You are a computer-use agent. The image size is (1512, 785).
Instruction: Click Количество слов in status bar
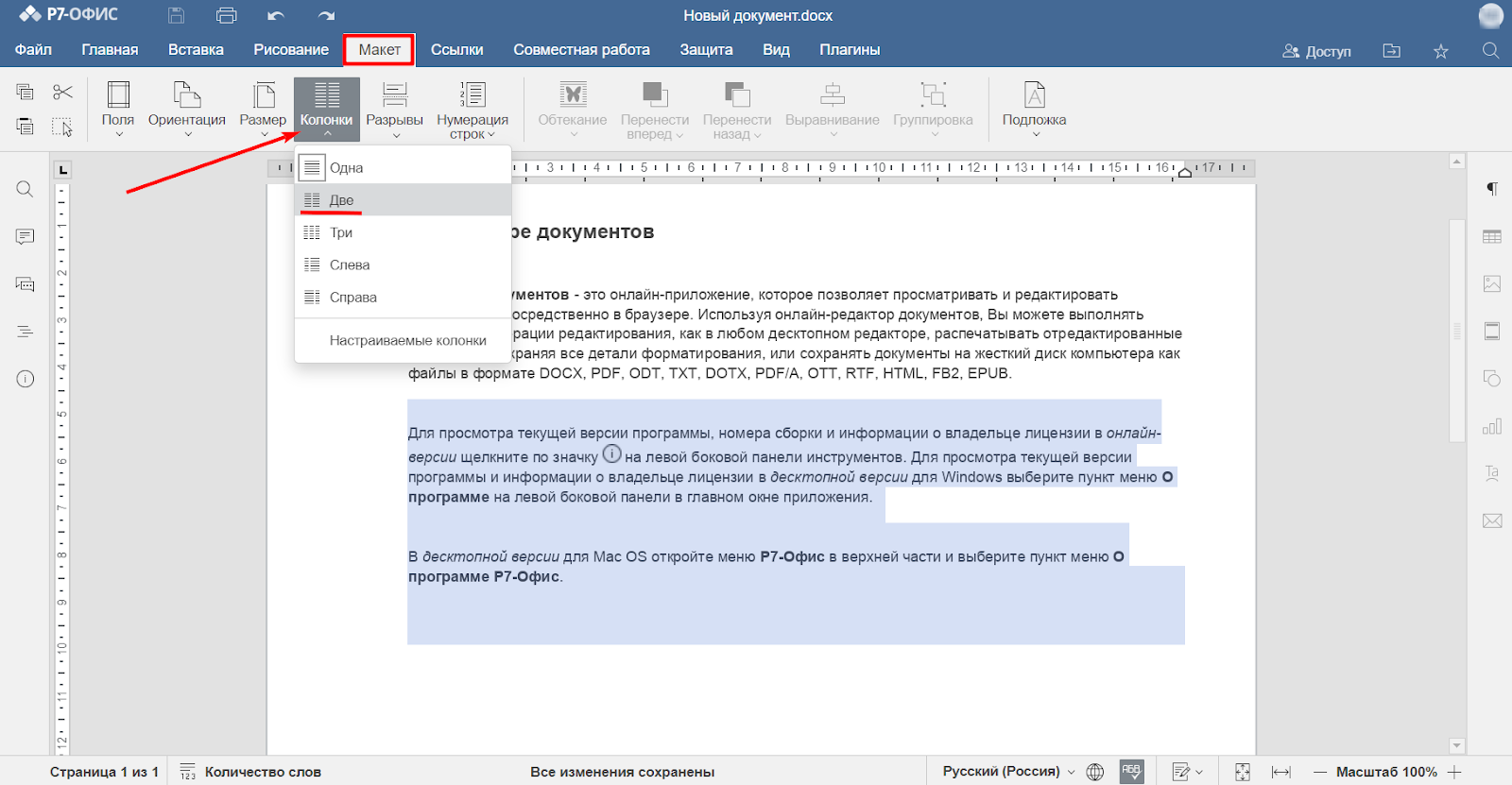coord(250,772)
